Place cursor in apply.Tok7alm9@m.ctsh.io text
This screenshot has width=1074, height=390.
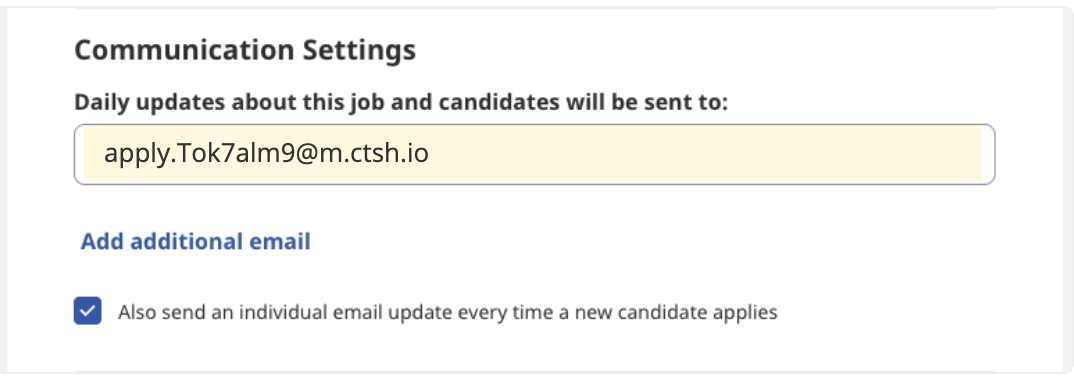[x=266, y=153]
